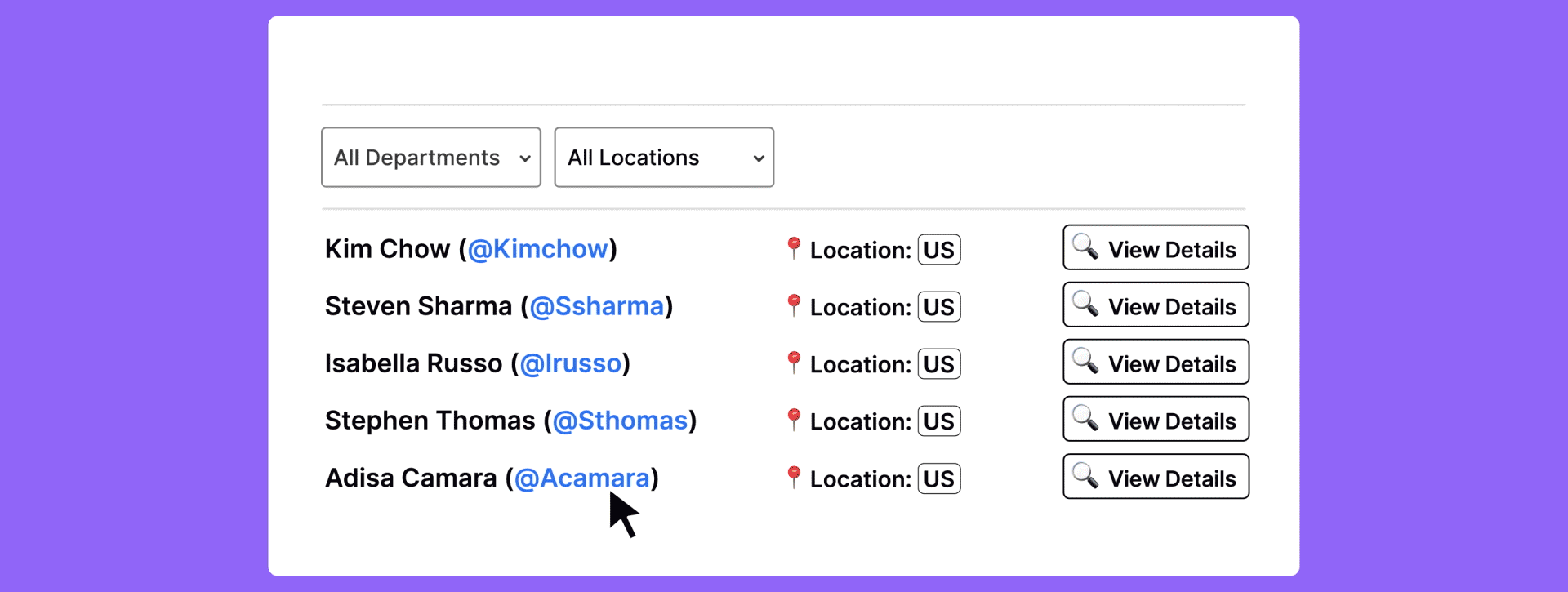Click the pin icon on Isabella Russo's location
The image size is (1568, 592).
click(793, 363)
